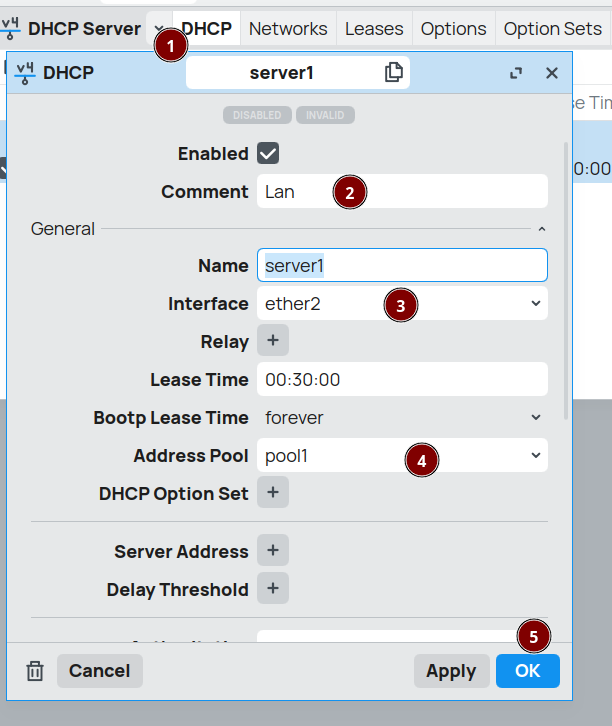Collapse the General section

pyautogui.click(x=542, y=229)
